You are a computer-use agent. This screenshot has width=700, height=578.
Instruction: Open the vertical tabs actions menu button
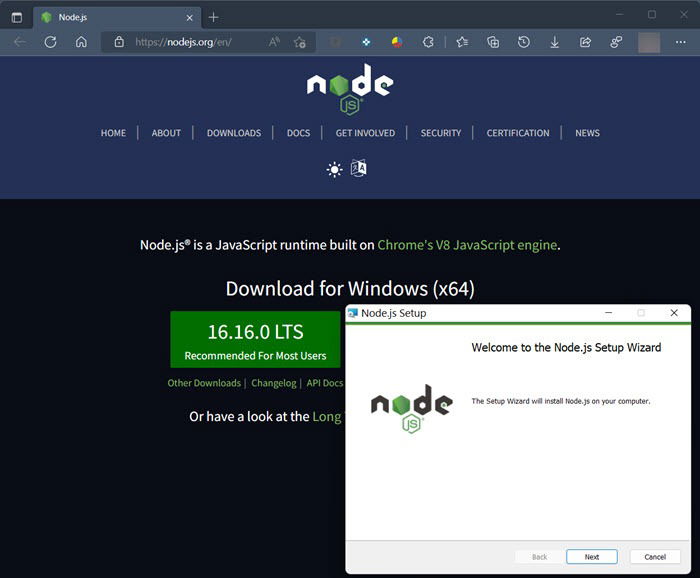[17, 17]
